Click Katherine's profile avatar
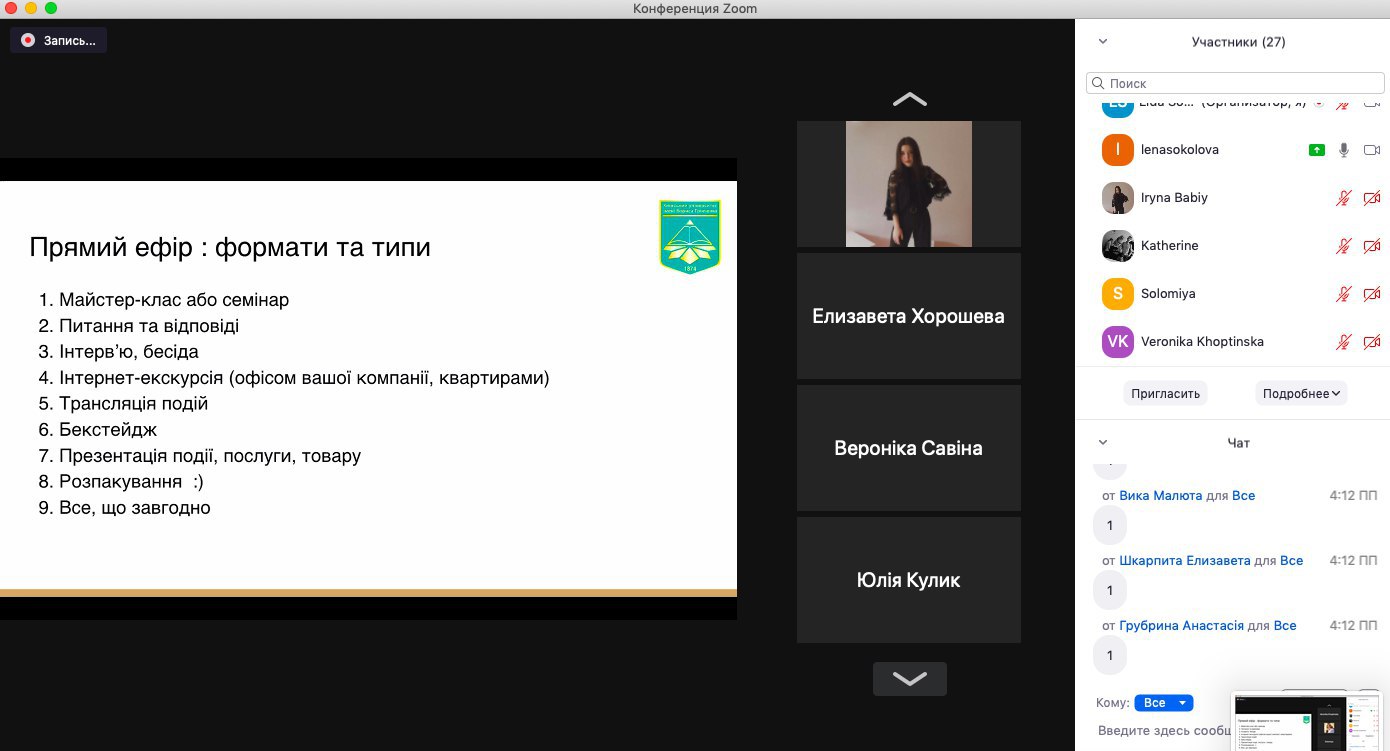This screenshot has width=1390, height=751. click(x=1118, y=246)
